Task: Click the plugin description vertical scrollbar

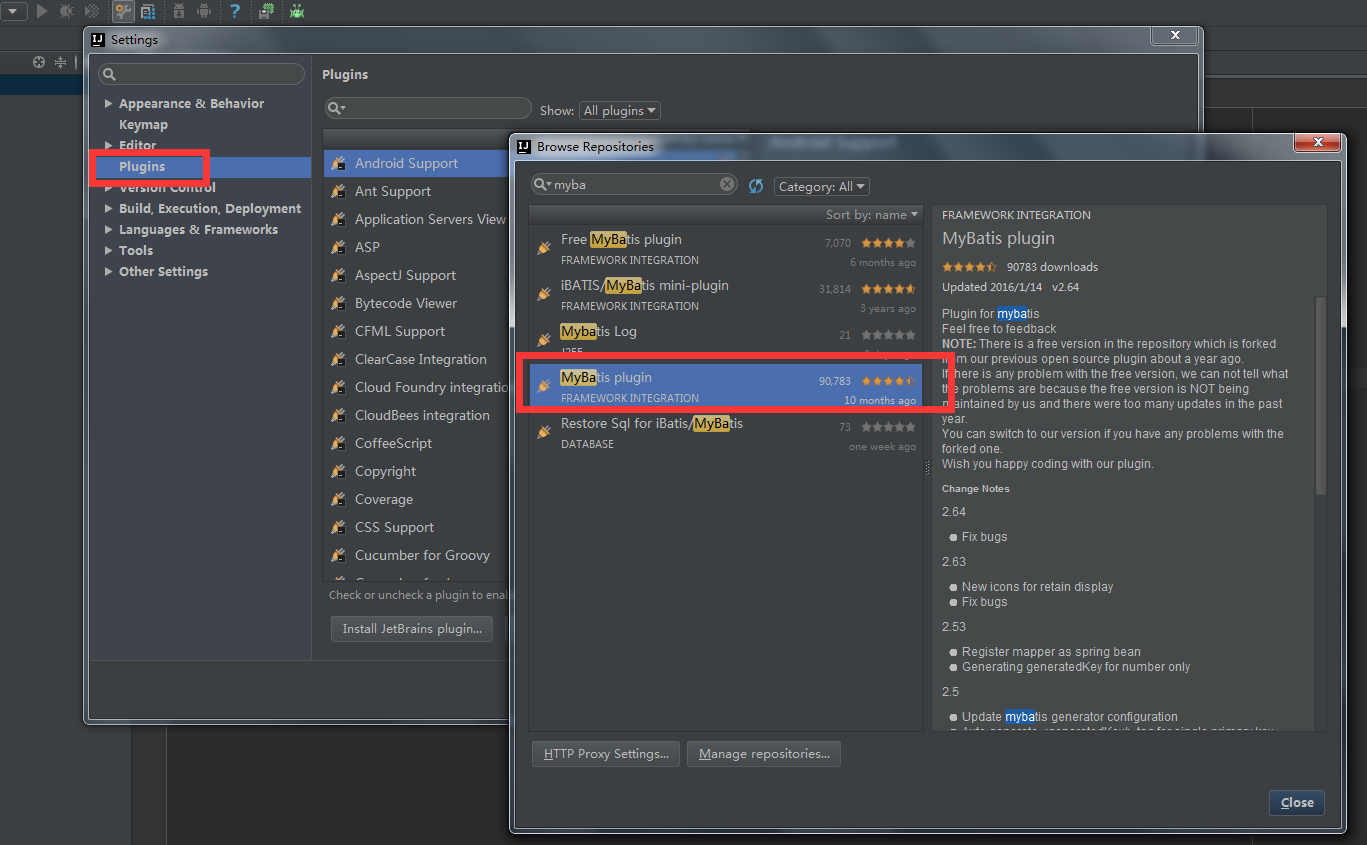Action: pyautogui.click(x=1321, y=395)
